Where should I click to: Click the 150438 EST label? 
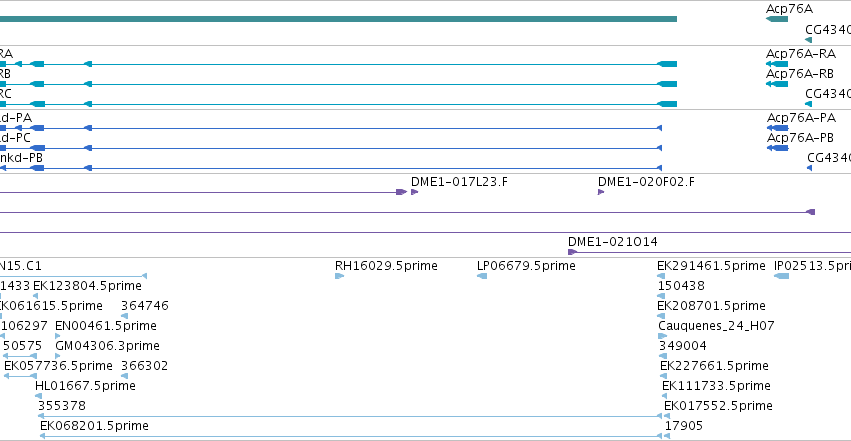681,286
